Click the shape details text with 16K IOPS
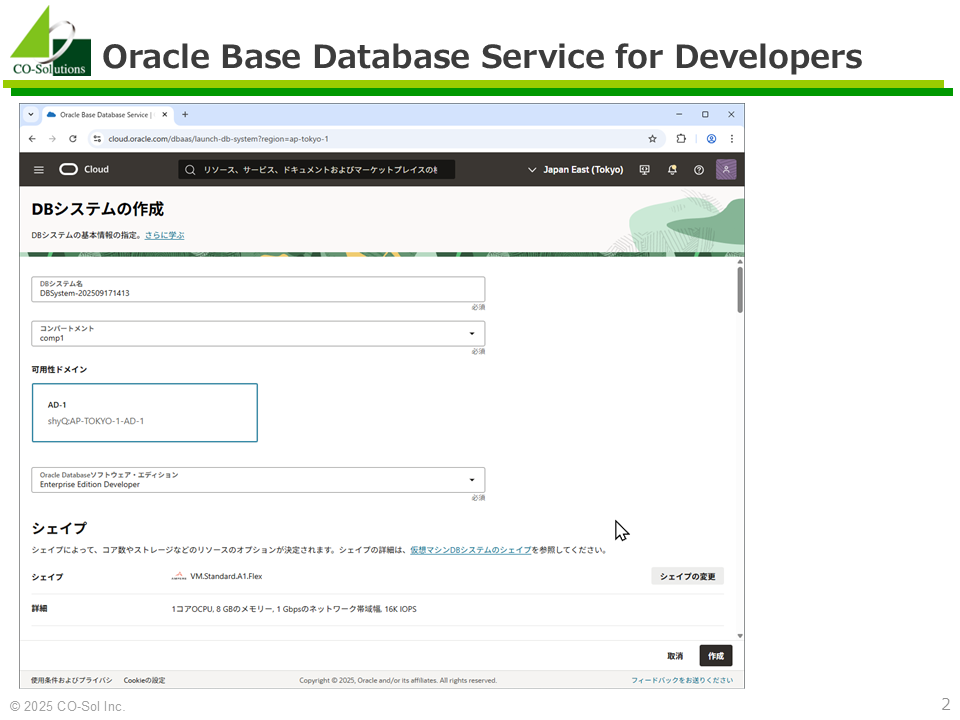Image resolution: width=960 pixels, height=720 pixels. tap(294, 609)
